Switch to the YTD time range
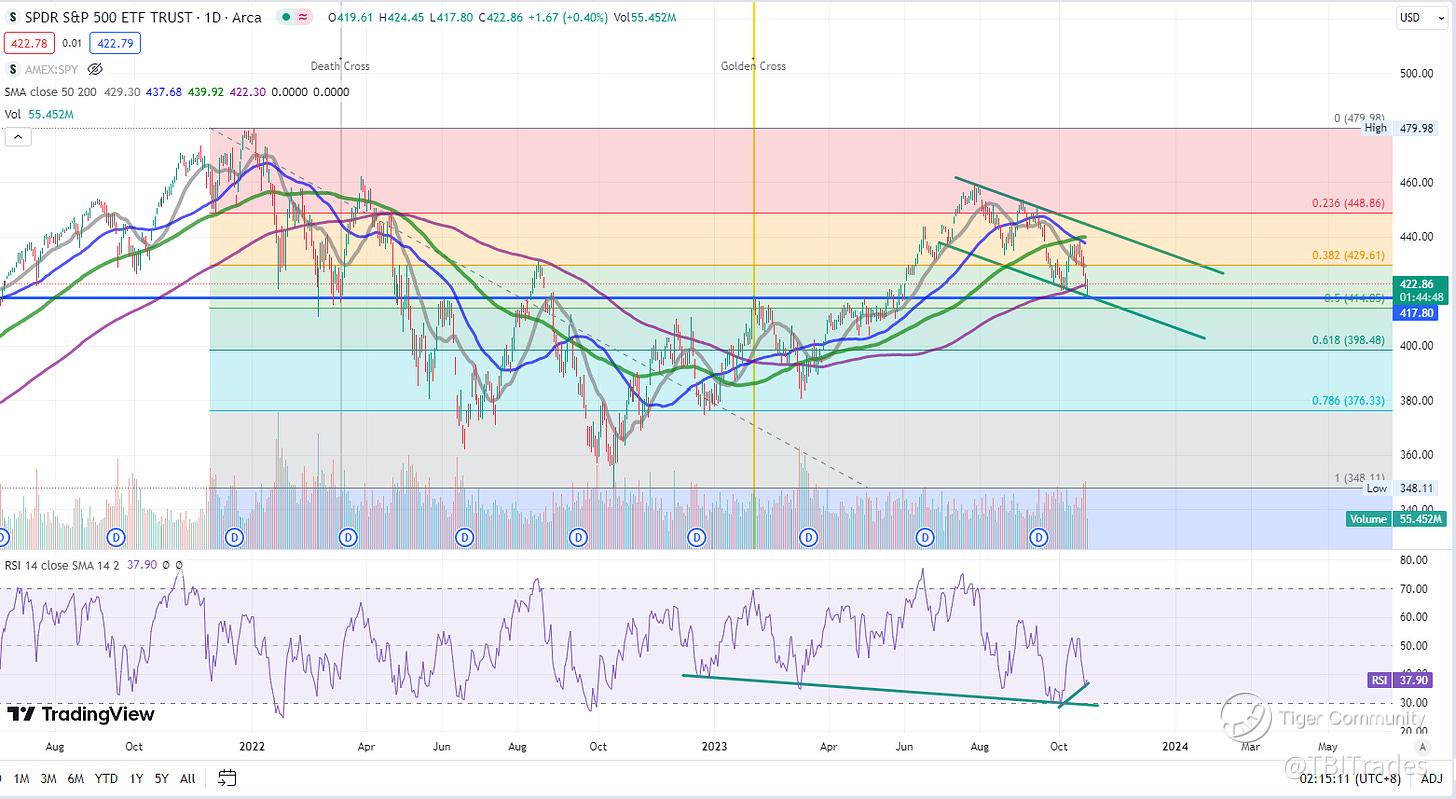The image size is (1456, 799). point(107,777)
